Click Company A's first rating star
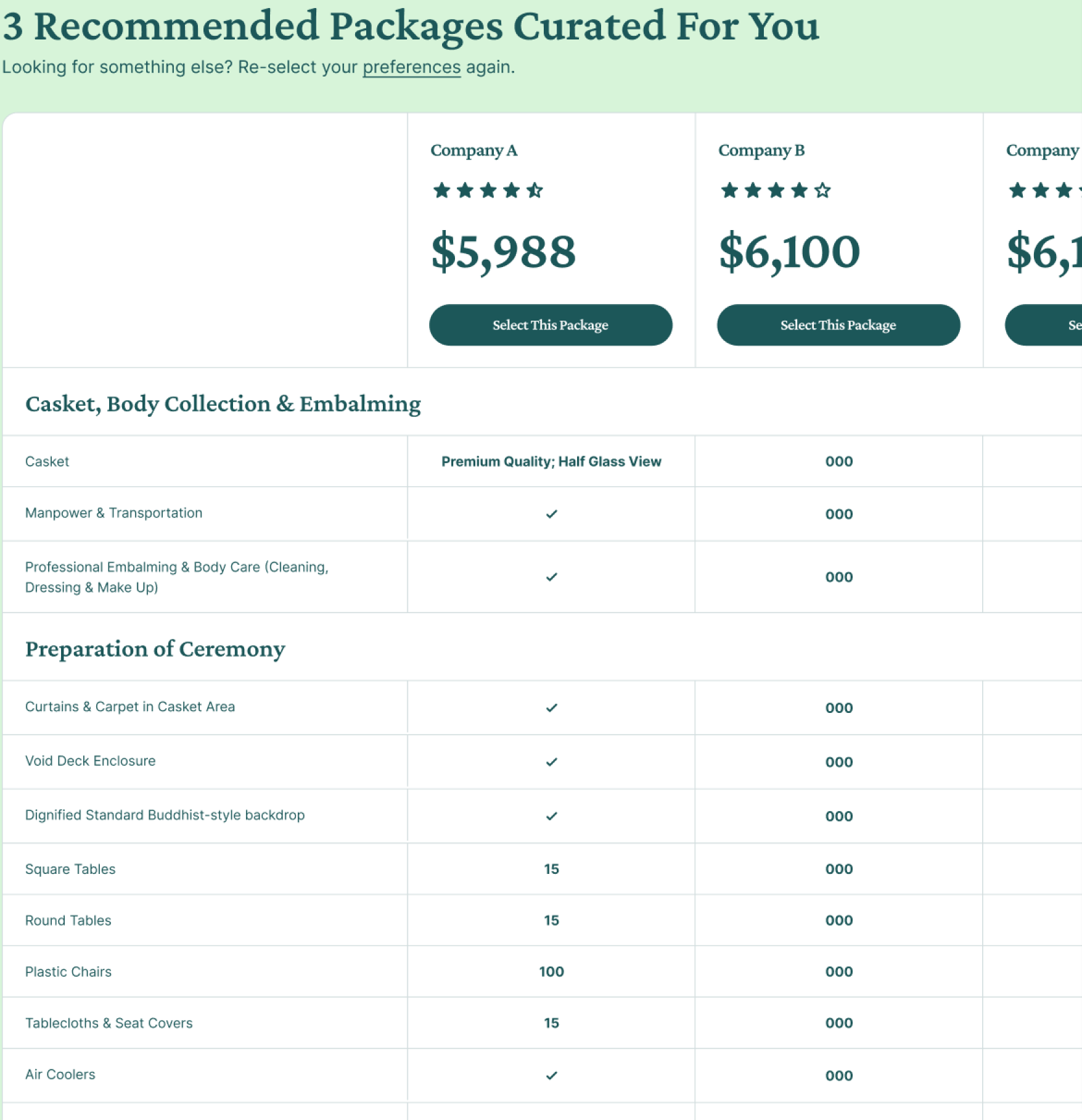The image size is (1082, 1120). tap(441, 190)
